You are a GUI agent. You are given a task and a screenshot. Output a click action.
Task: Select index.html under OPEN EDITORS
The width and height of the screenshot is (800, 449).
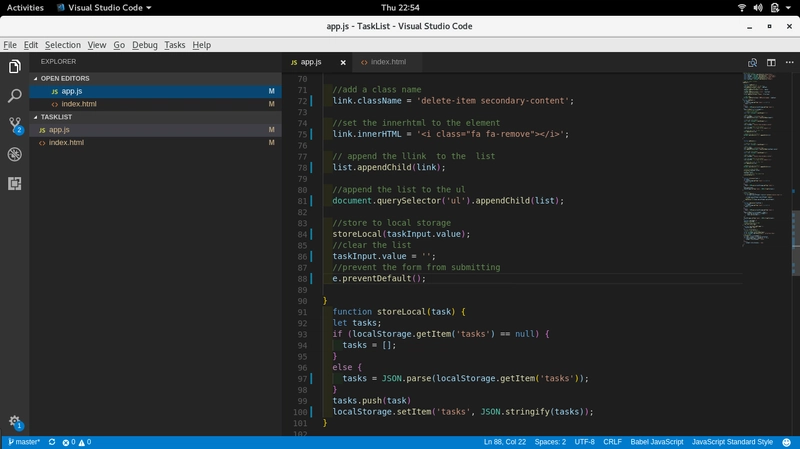(155, 104)
